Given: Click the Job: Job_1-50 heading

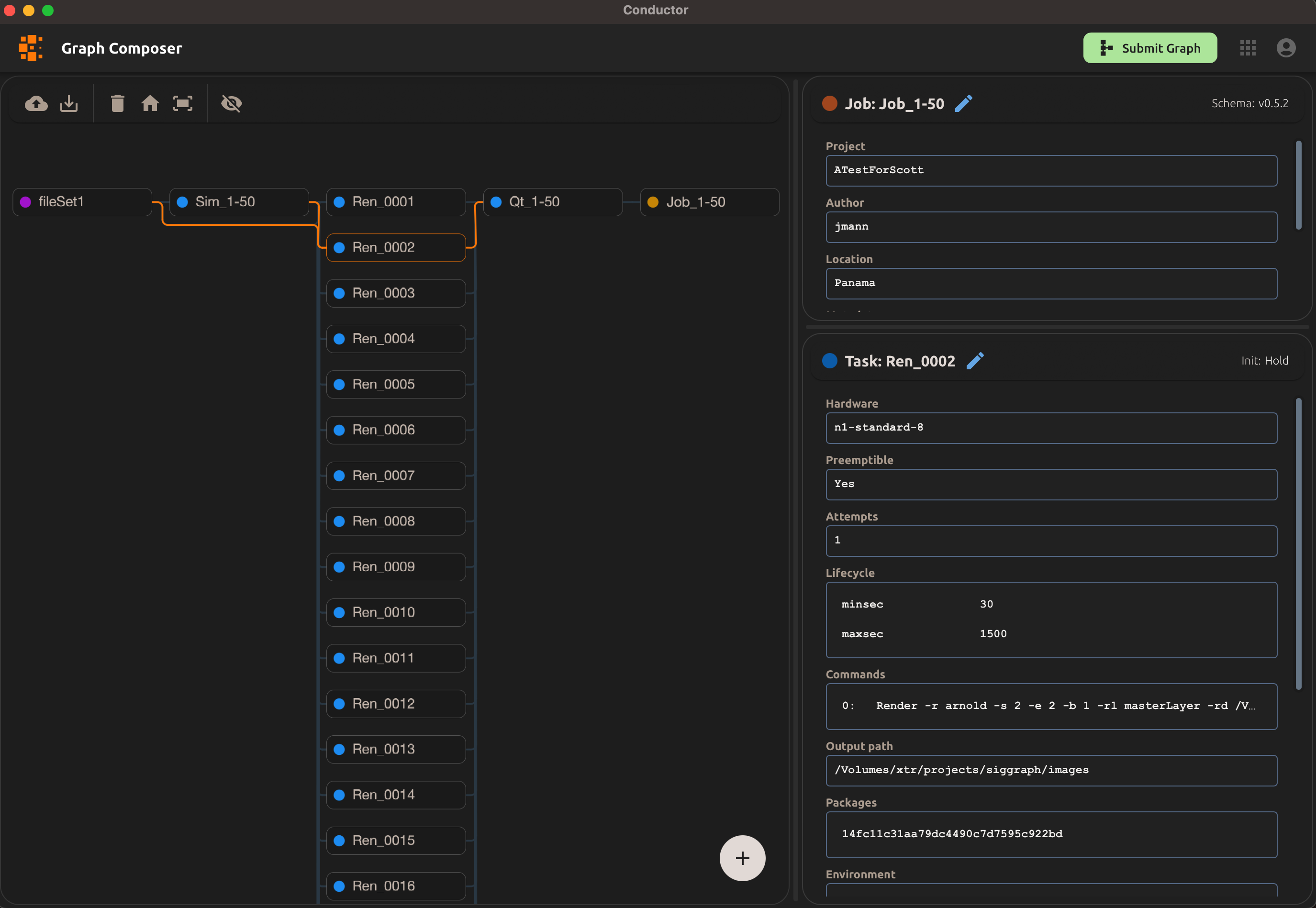Looking at the screenshot, I should 894,103.
